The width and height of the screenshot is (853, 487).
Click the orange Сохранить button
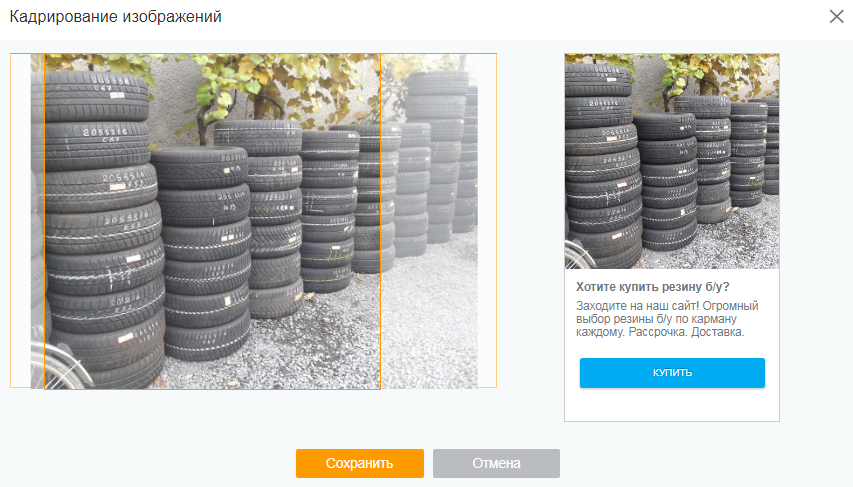coord(359,463)
